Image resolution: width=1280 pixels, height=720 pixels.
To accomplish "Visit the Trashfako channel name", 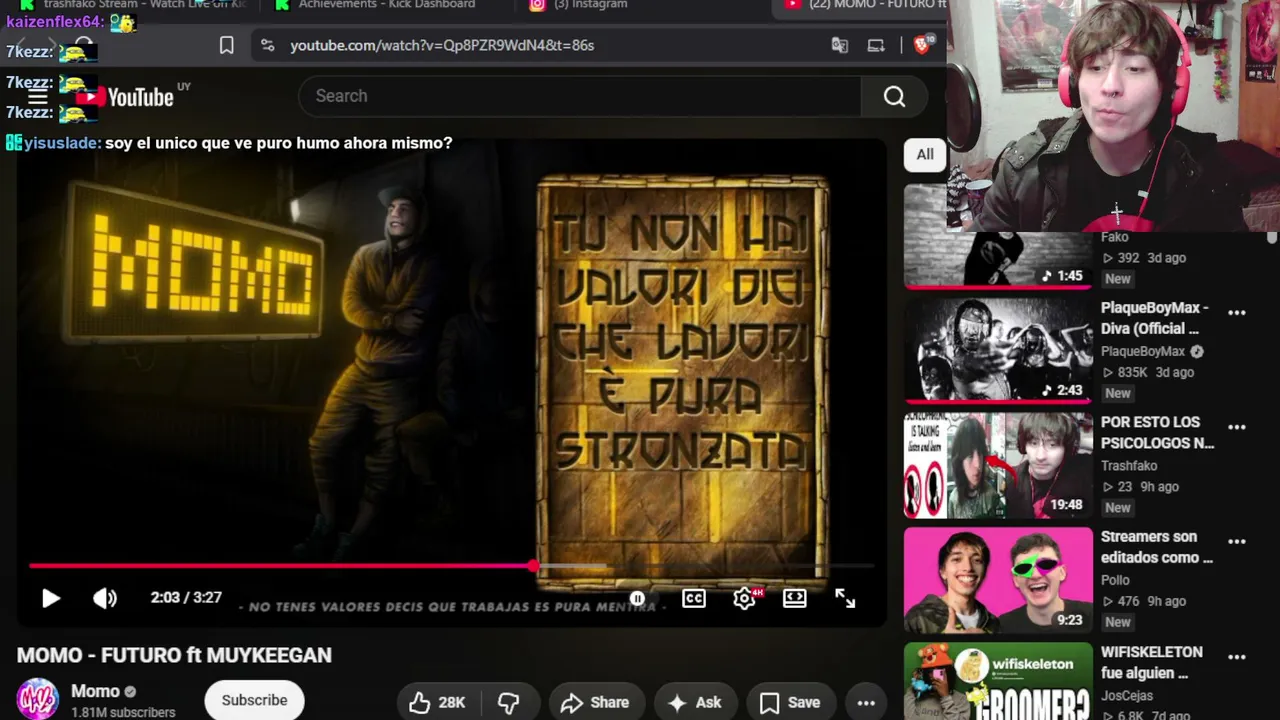I will (1129, 466).
